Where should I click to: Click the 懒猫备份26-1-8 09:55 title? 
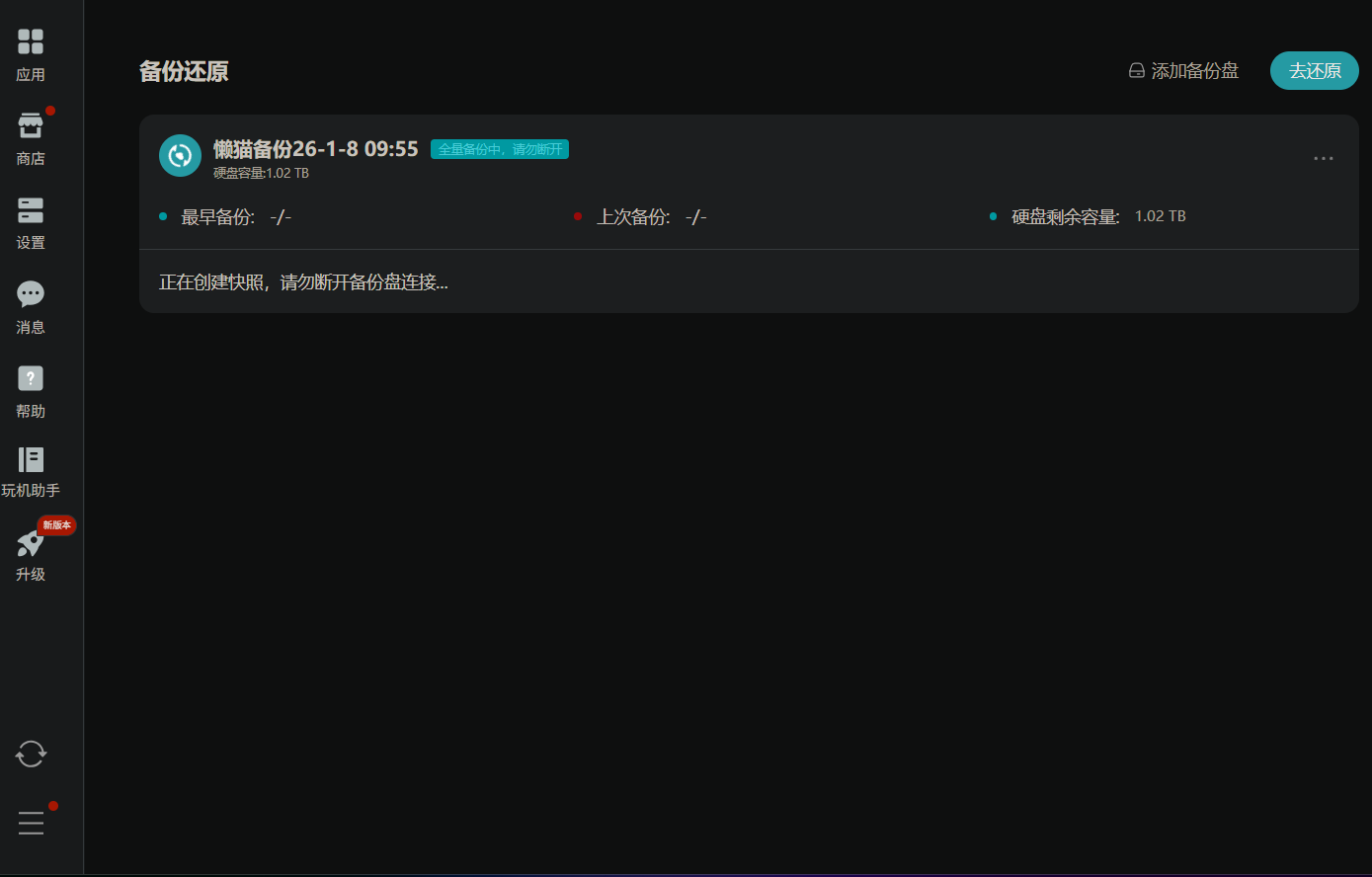[316, 149]
